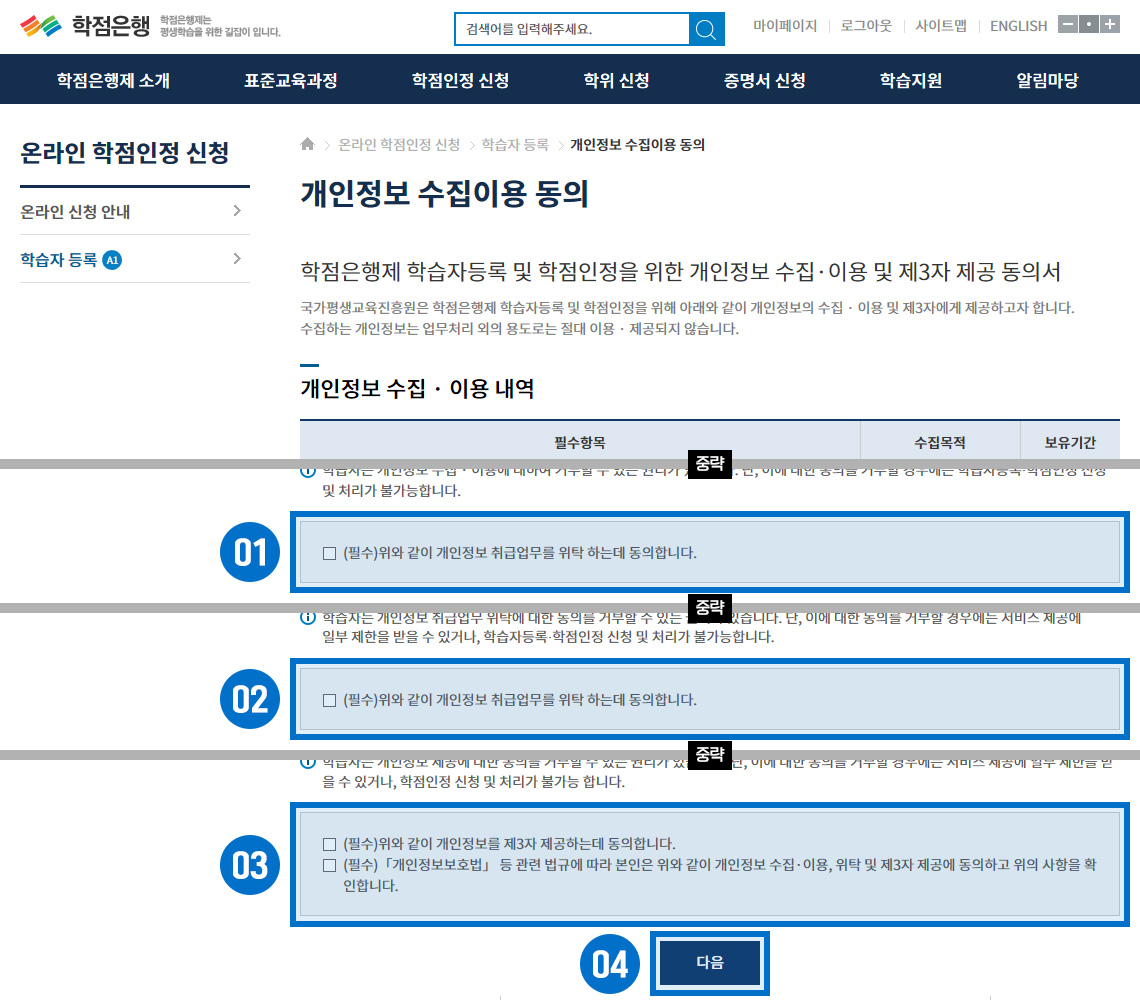This screenshot has height=1000, width=1140.
Task: Open the 증명서 신청 menu
Action: [764, 81]
